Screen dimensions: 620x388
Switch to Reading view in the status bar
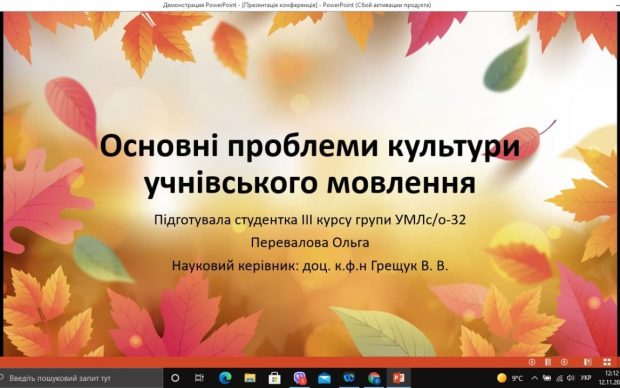point(588,362)
